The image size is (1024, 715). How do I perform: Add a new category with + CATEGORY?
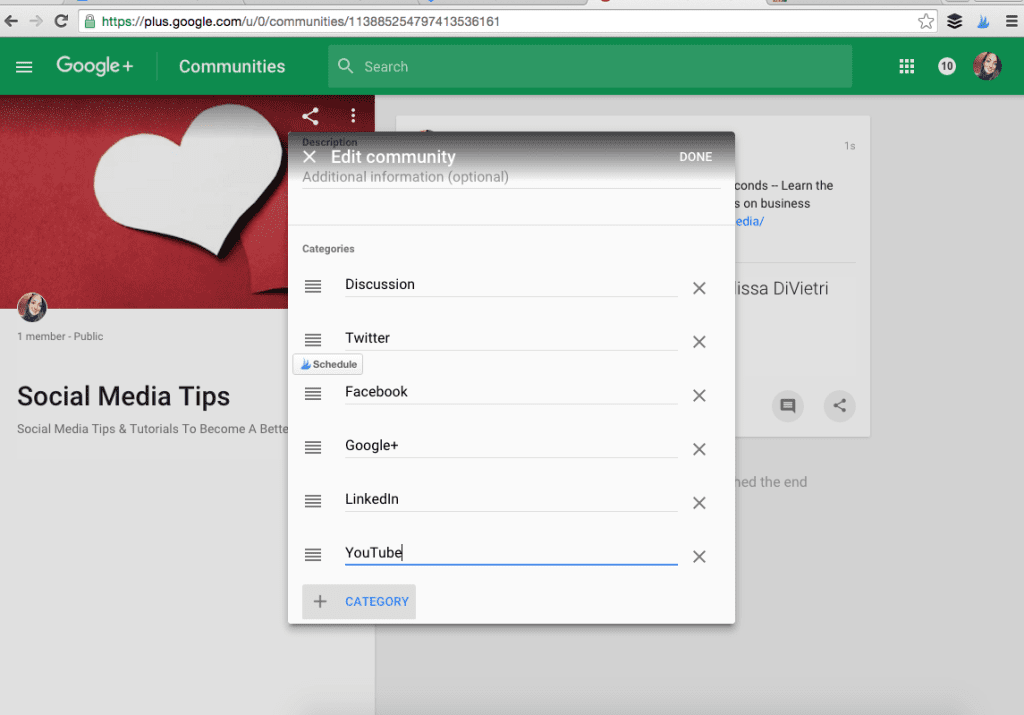point(359,601)
